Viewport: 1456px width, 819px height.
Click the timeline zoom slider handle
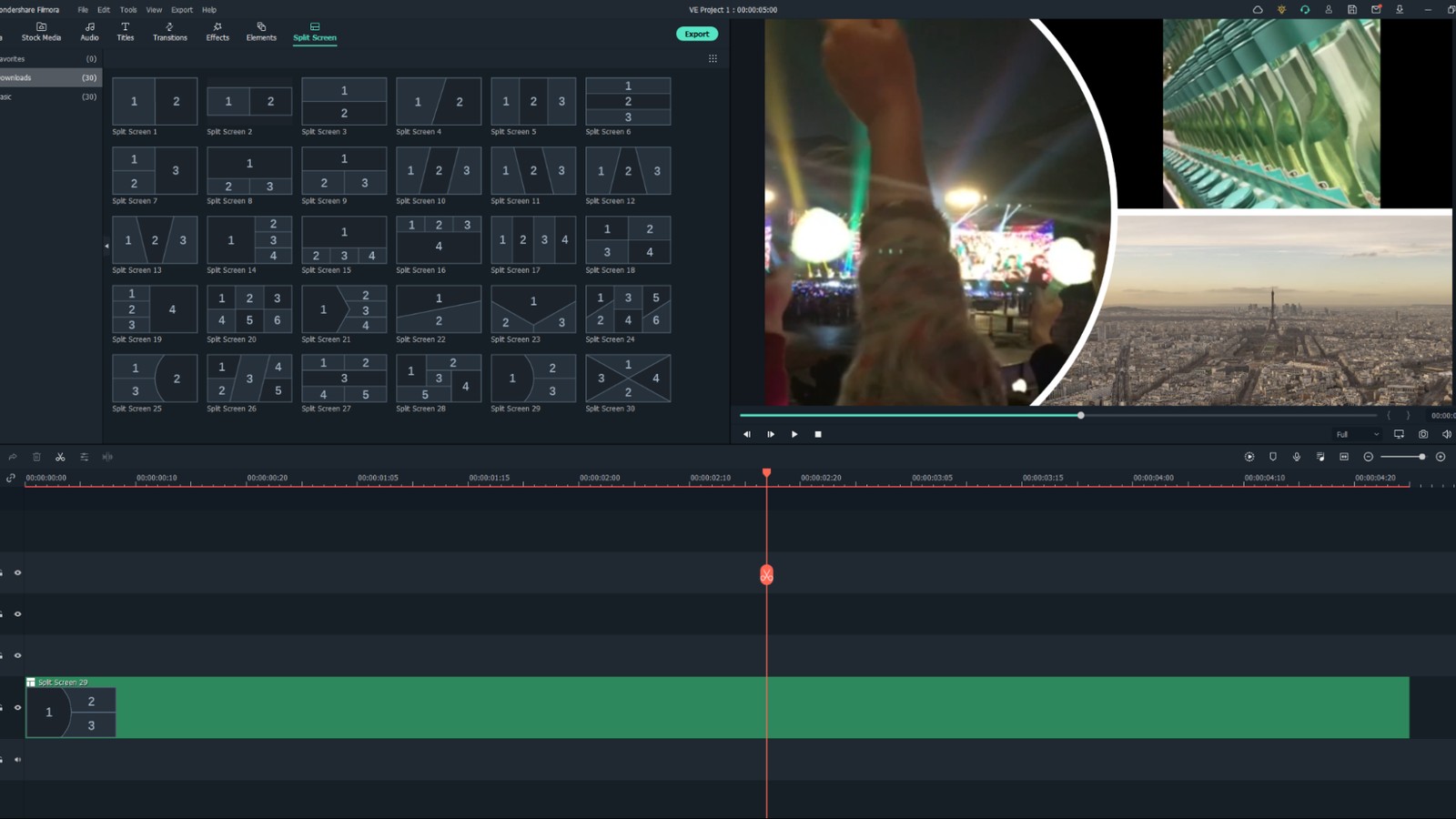pos(1421,457)
